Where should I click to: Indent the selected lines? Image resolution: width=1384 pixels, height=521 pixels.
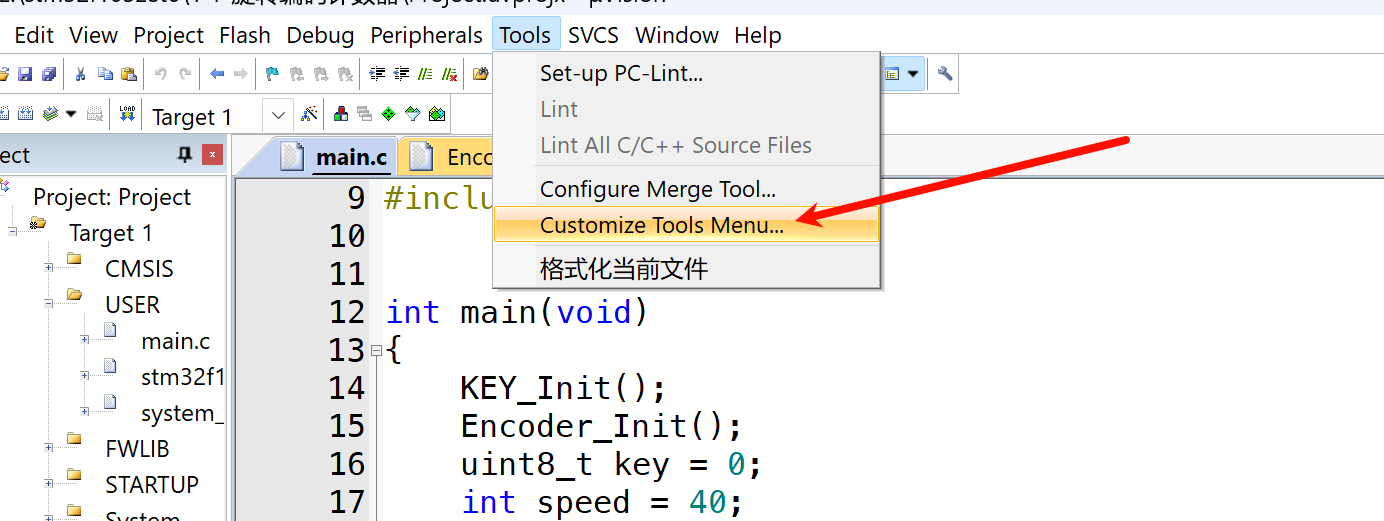coord(377,74)
